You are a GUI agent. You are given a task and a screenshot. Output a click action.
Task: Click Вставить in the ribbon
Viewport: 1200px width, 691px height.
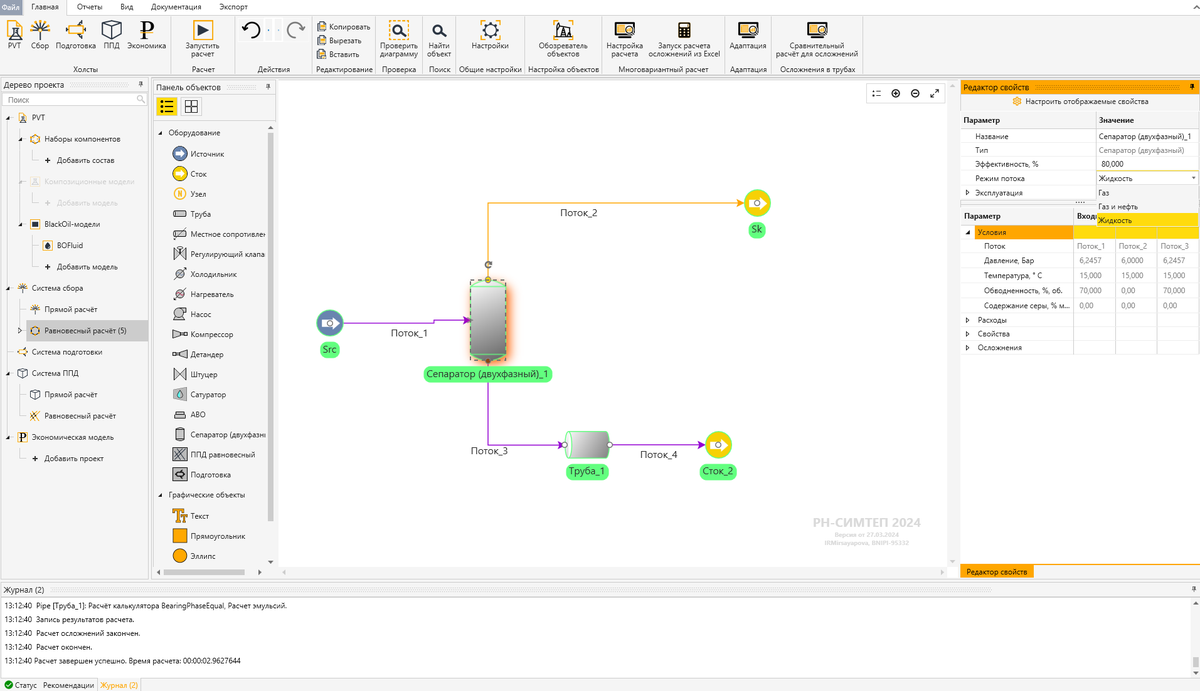click(x=339, y=54)
